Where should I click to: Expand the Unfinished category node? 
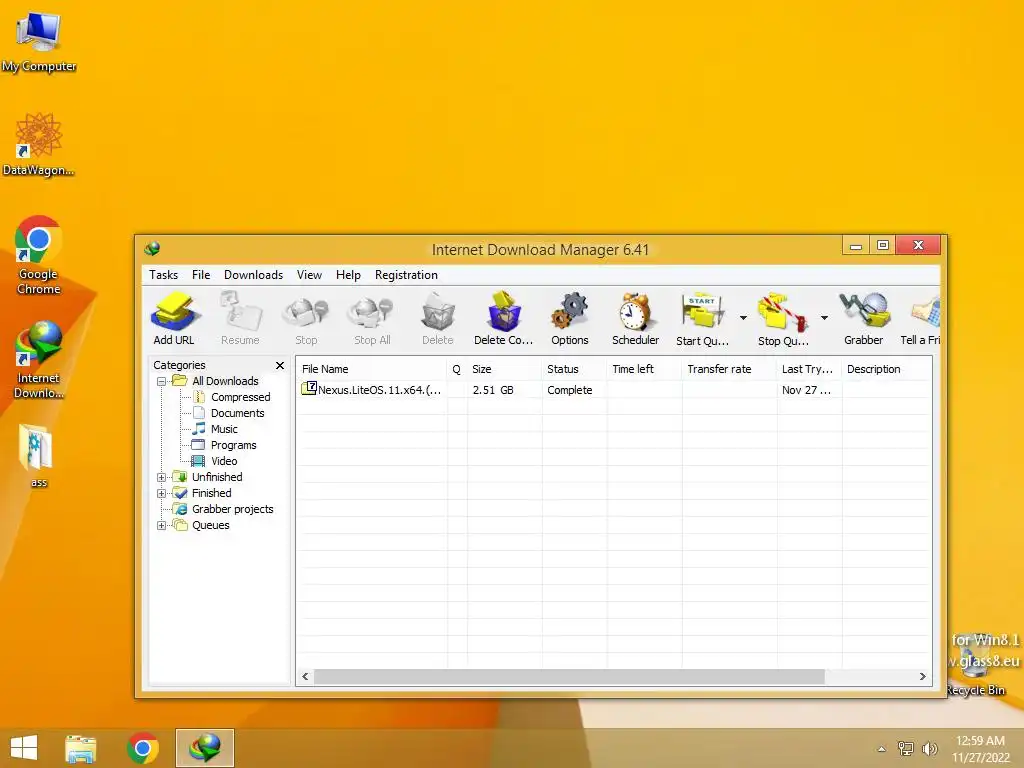(161, 477)
